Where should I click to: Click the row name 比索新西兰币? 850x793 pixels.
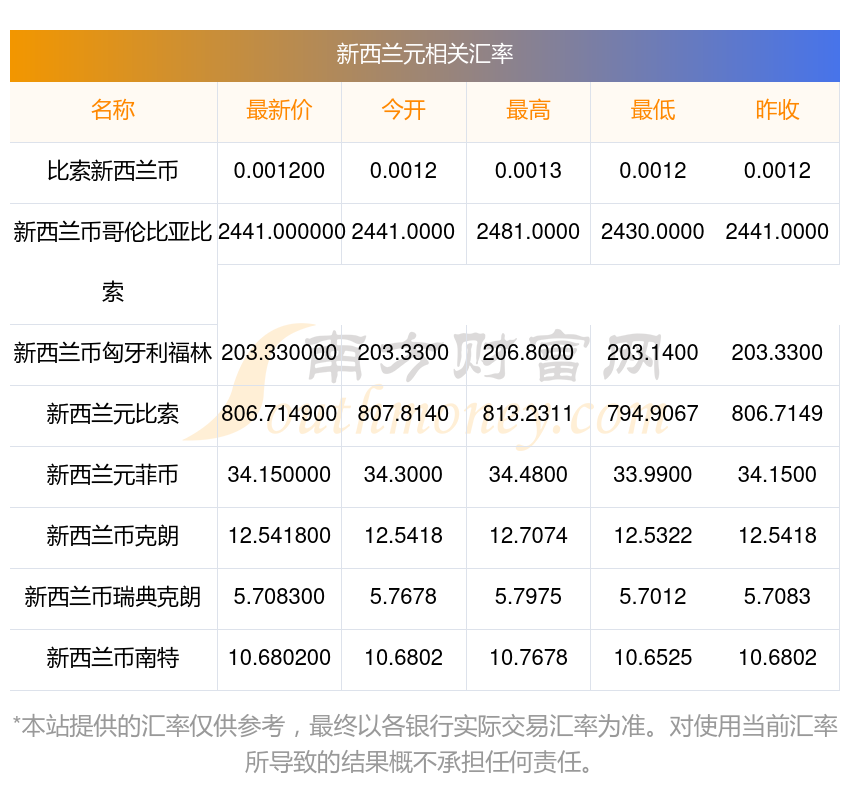(113, 171)
